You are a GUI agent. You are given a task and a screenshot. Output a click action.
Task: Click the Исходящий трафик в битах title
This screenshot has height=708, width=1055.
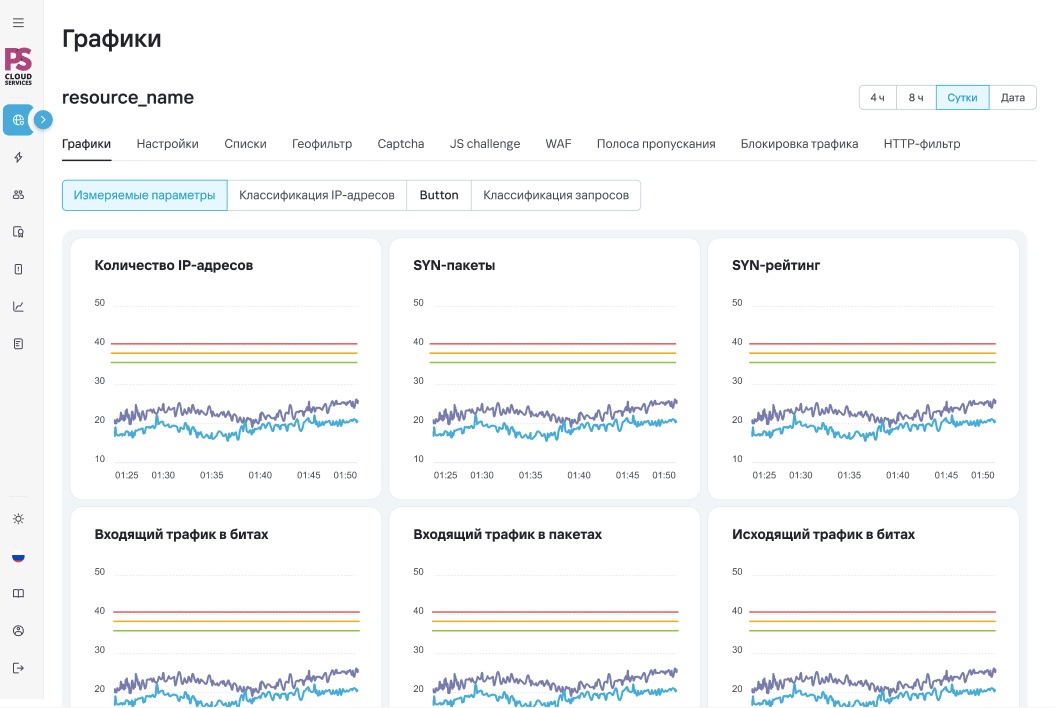(x=824, y=534)
